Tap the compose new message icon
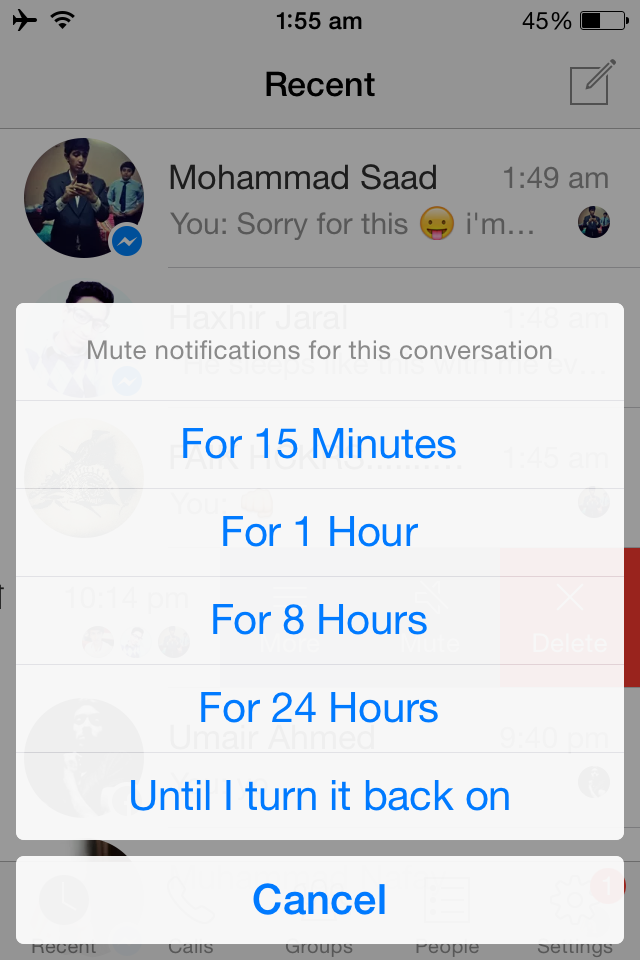This screenshot has width=640, height=960. 592,82
